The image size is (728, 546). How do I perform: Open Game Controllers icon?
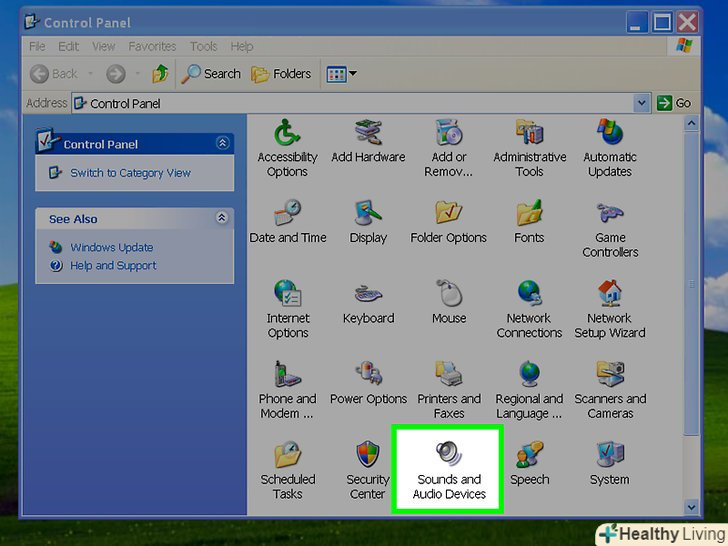click(x=610, y=229)
